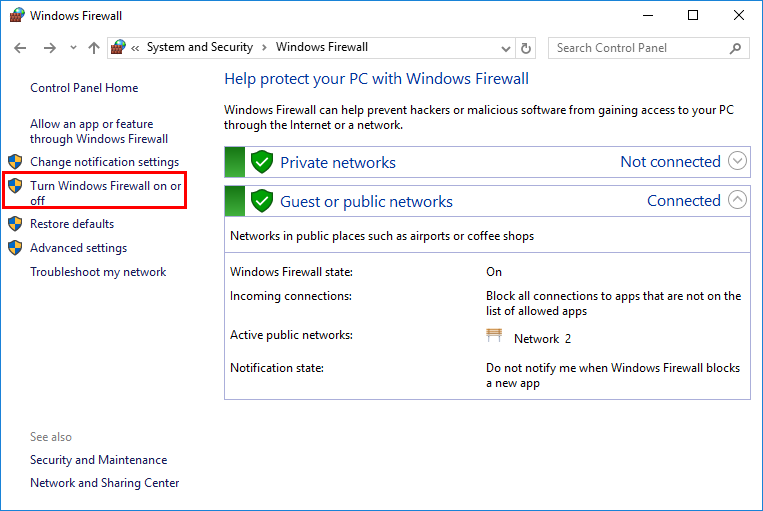
Task: Go up one folder level
Action: [93, 48]
